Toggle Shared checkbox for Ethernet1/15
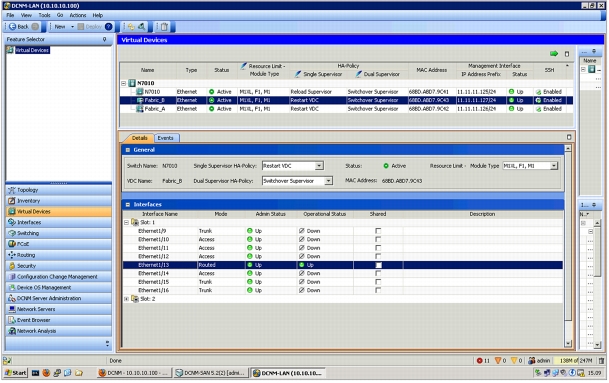The width and height of the screenshot is (609, 383). coord(378,282)
